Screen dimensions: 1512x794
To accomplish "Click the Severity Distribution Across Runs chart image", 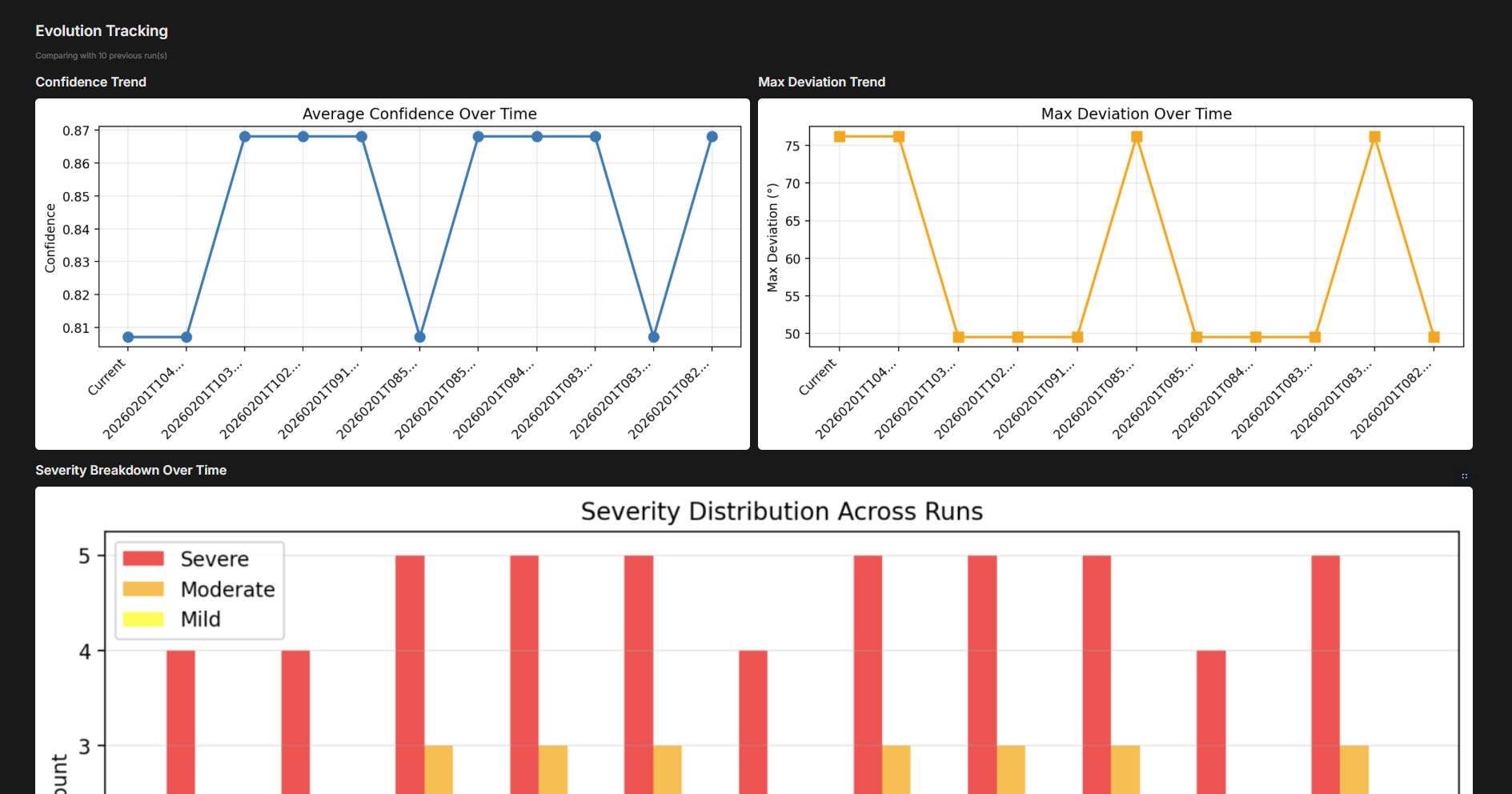I will tap(754, 640).
